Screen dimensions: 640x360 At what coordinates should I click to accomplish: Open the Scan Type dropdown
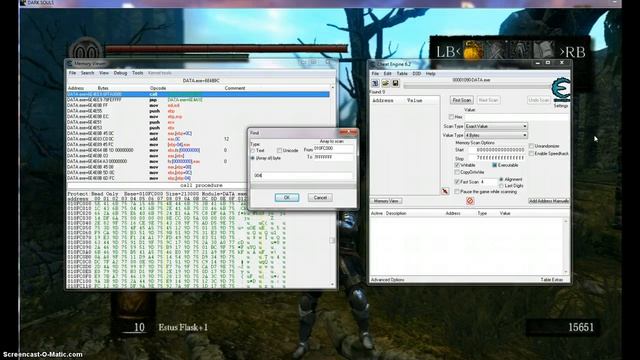point(496,126)
